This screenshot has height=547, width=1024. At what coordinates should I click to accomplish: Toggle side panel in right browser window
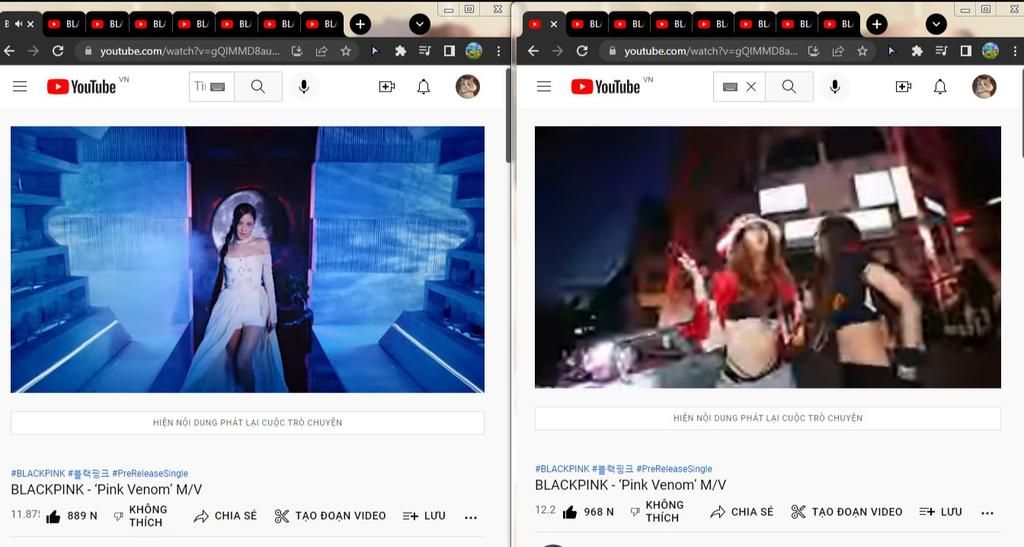click(966, 50)
